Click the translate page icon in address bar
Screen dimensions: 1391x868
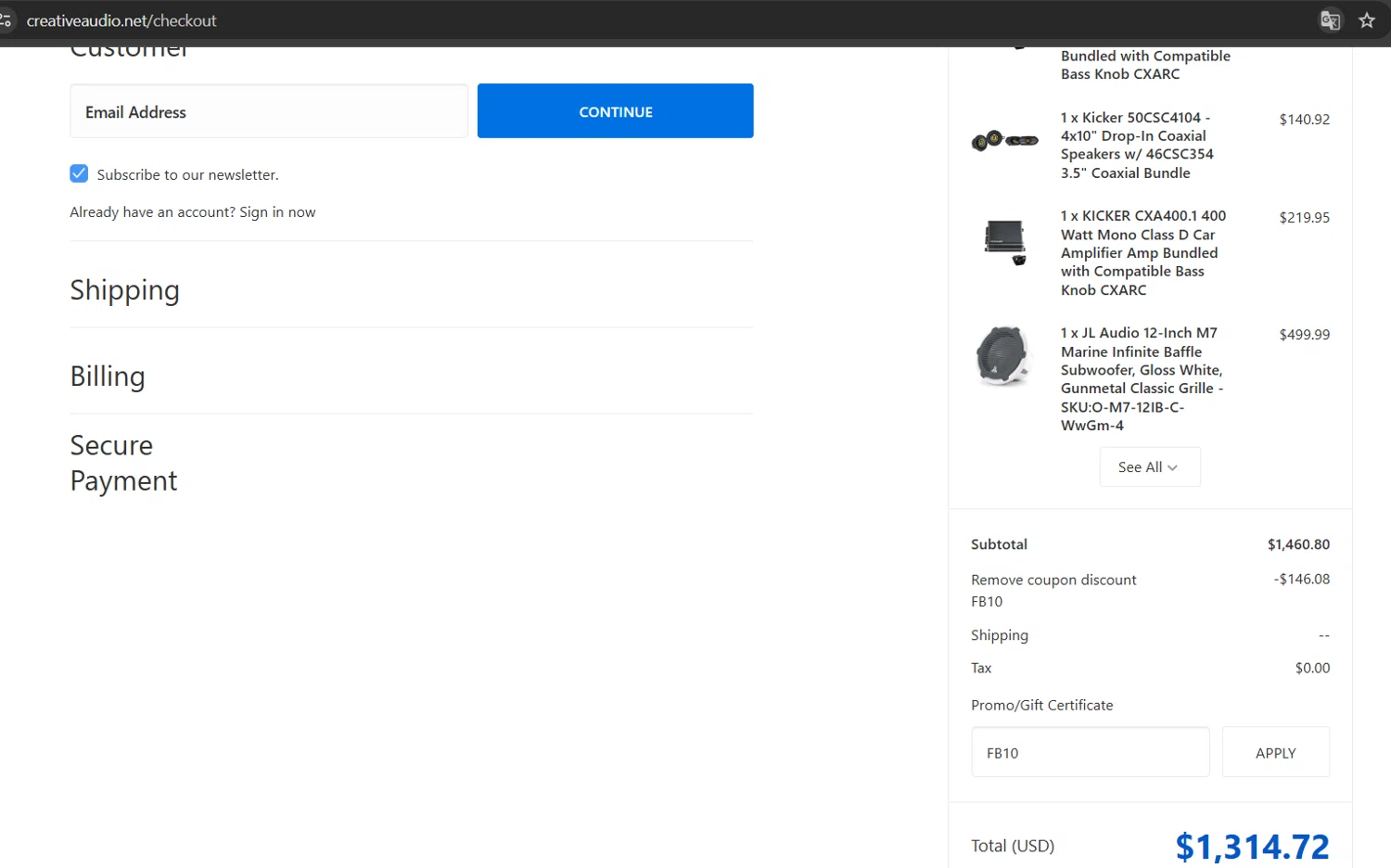[1331, 20]
